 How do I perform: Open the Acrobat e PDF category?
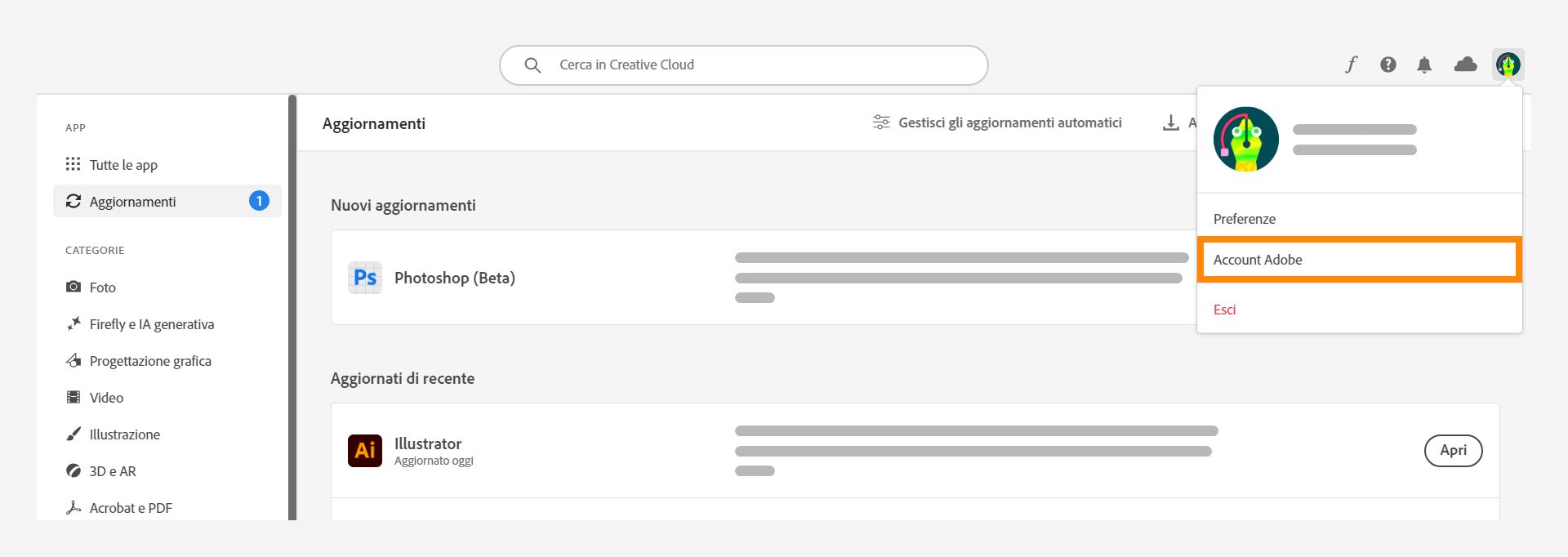click(x=131, y=507)
